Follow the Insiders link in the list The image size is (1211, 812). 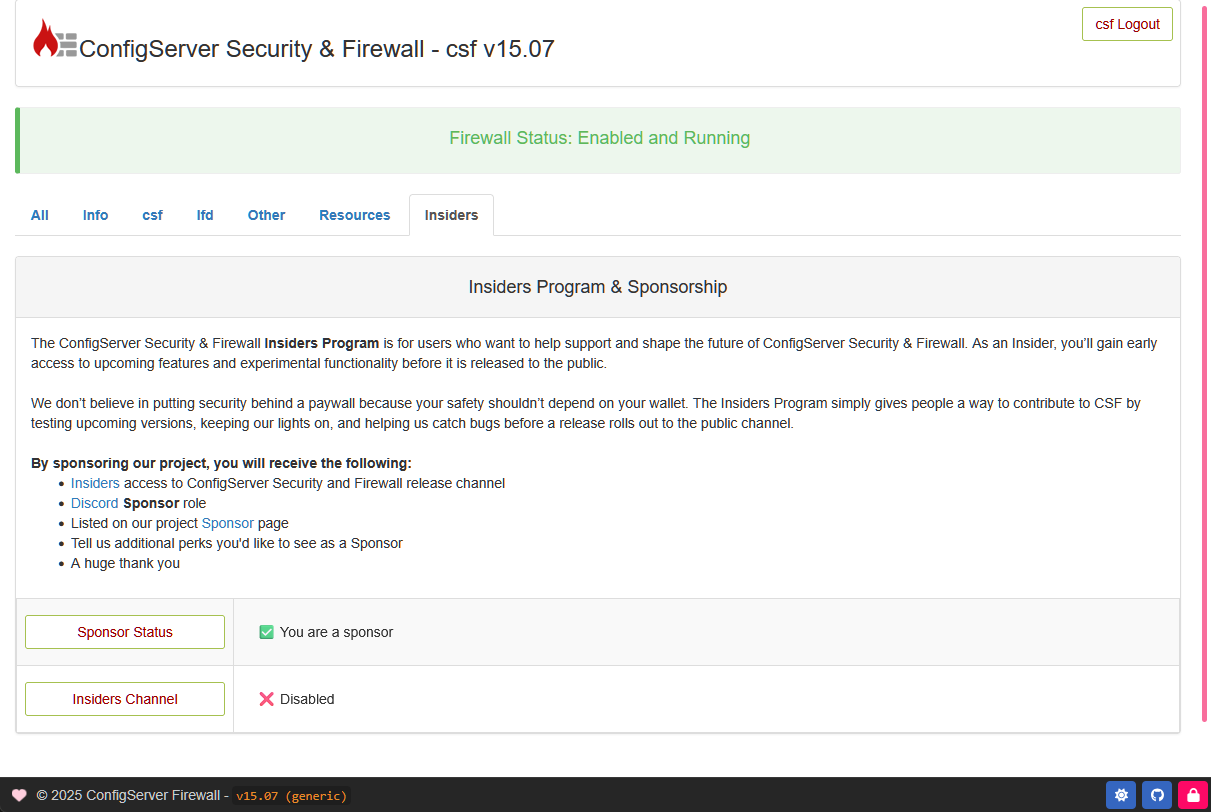(x=95, y=483)
